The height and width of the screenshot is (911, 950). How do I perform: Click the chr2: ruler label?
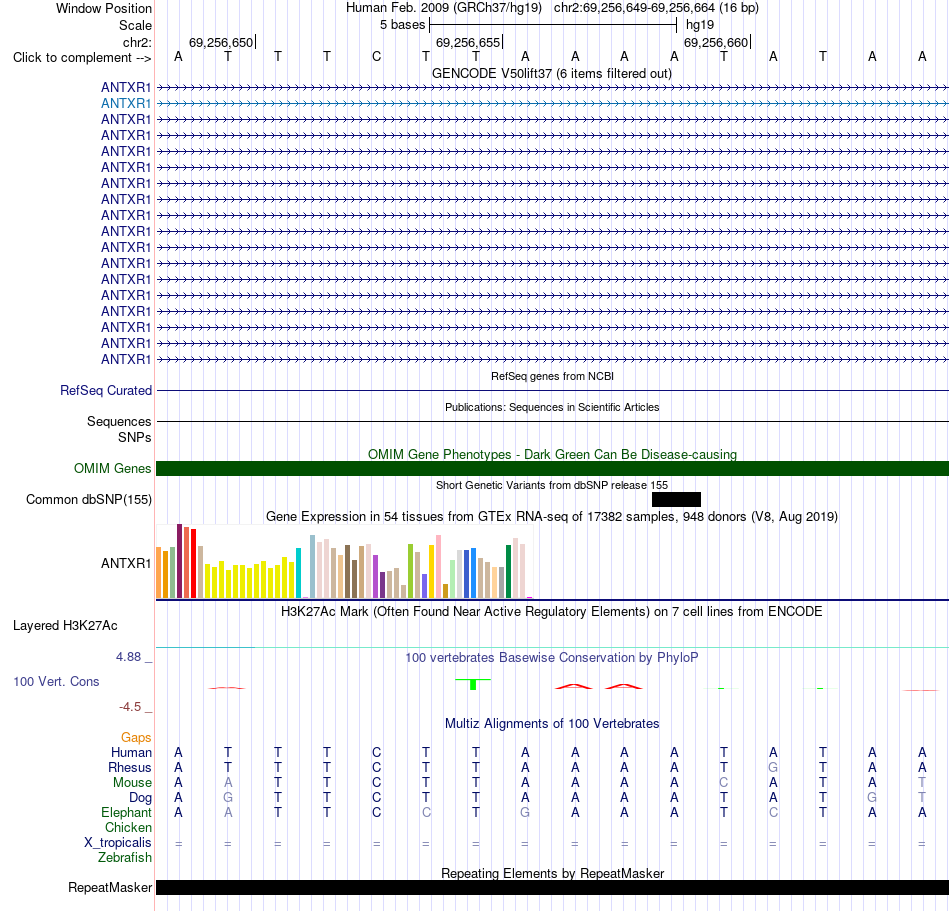[137, 42]
